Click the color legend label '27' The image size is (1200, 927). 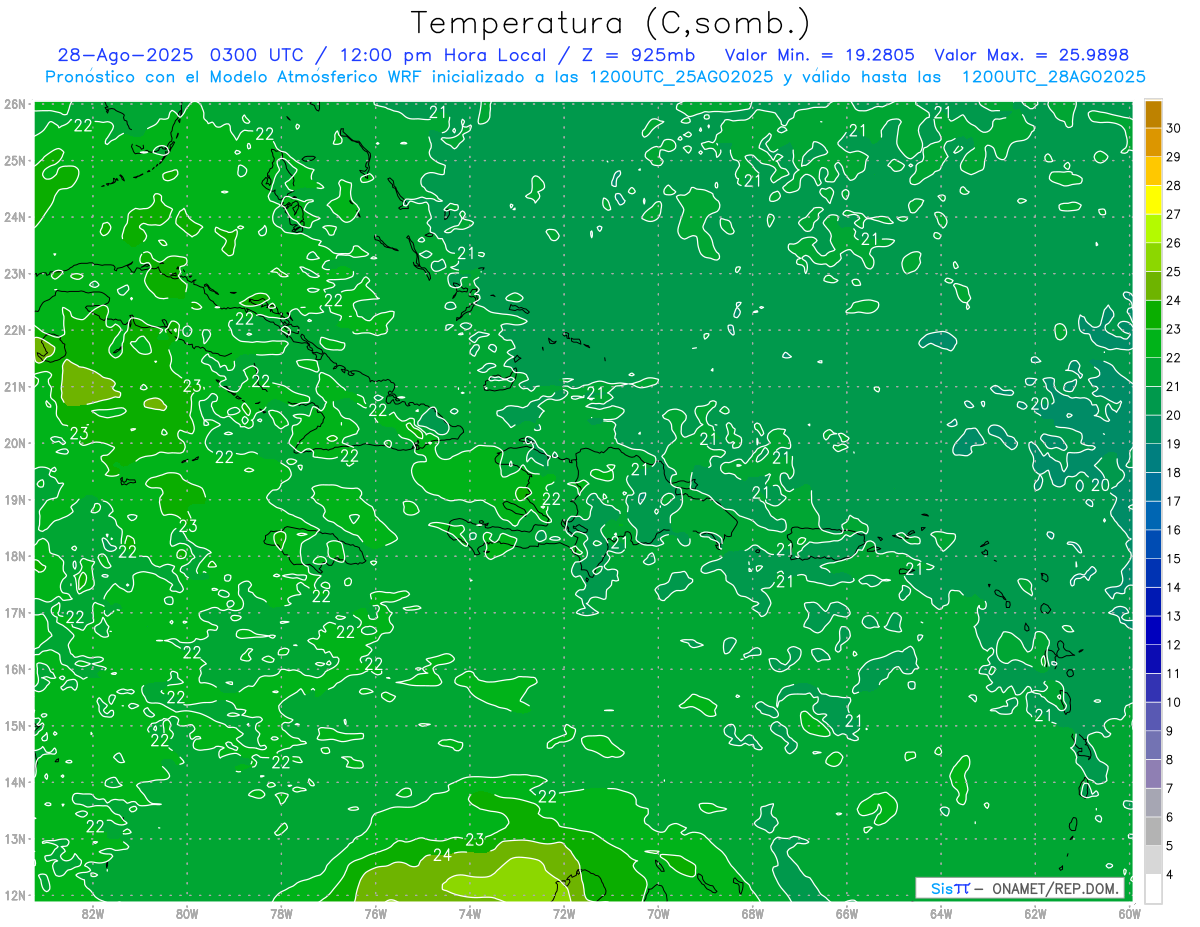[x=1173, y=213]
